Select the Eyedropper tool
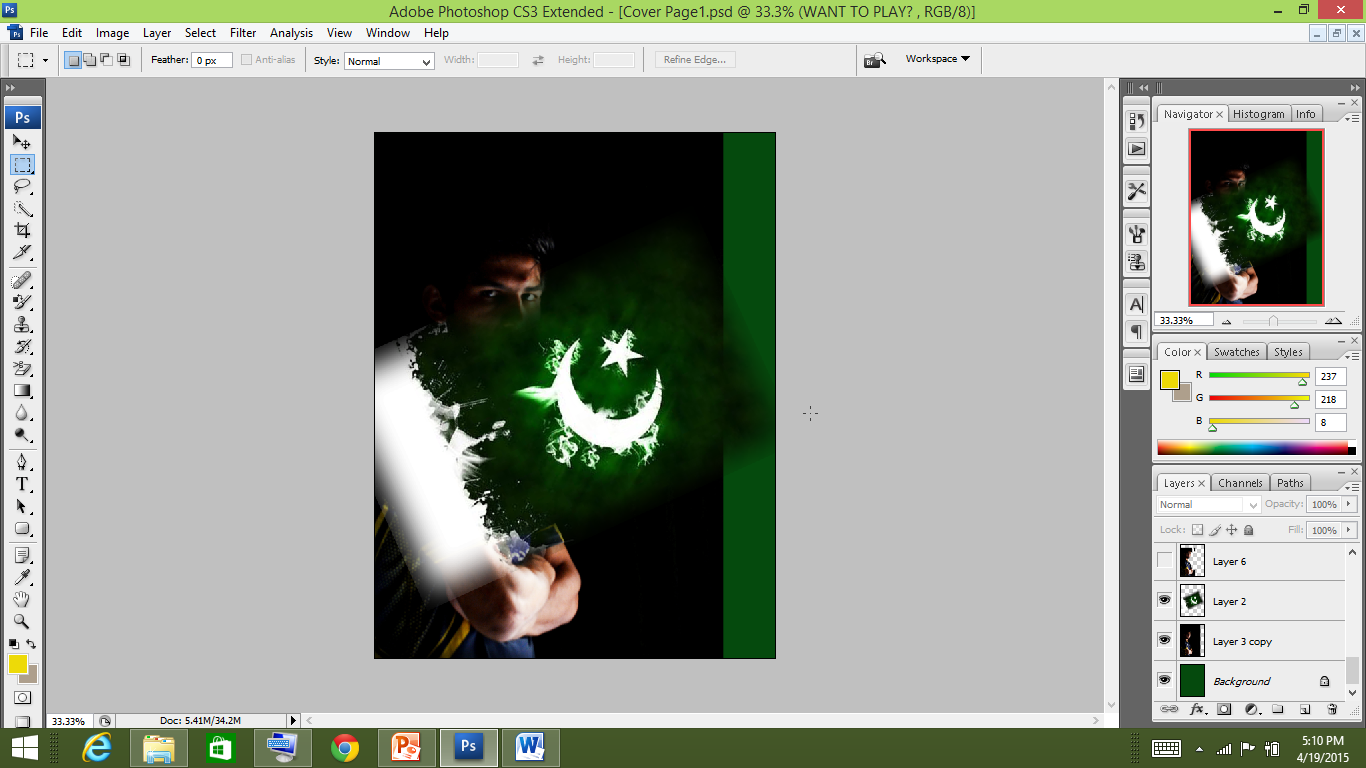 pyautogui.click(x=22, y=577)
